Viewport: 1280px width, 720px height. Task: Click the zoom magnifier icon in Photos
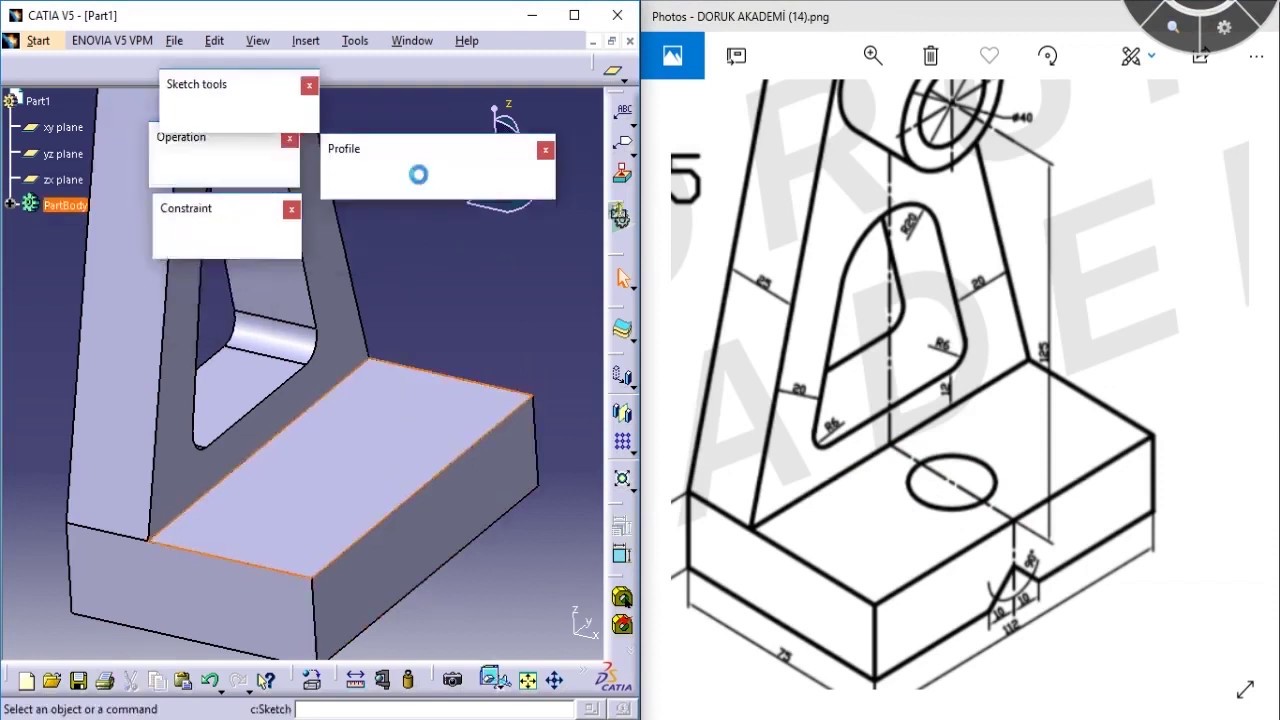click(x=872, y=56)
